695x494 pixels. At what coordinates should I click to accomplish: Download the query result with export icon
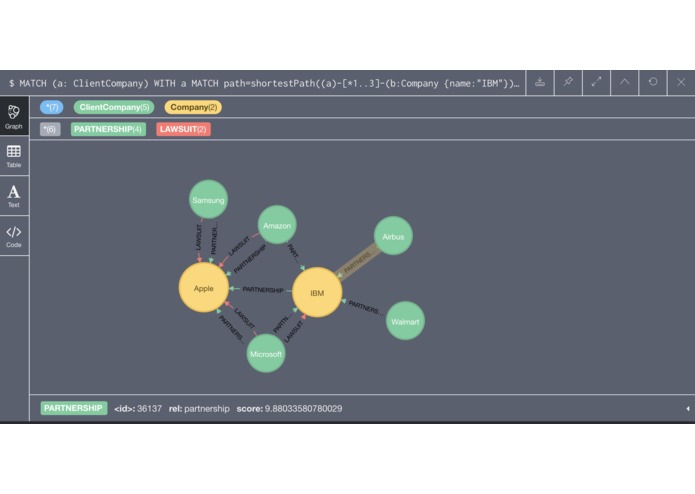[x=540, y=82]
